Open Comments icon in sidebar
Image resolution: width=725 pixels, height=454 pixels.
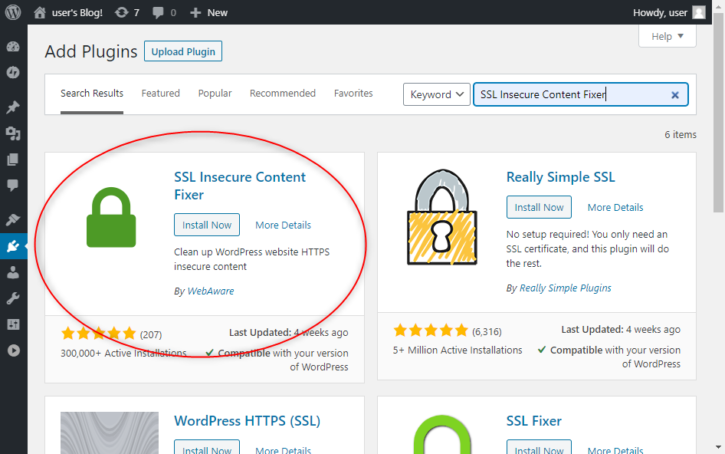(13, 185)
